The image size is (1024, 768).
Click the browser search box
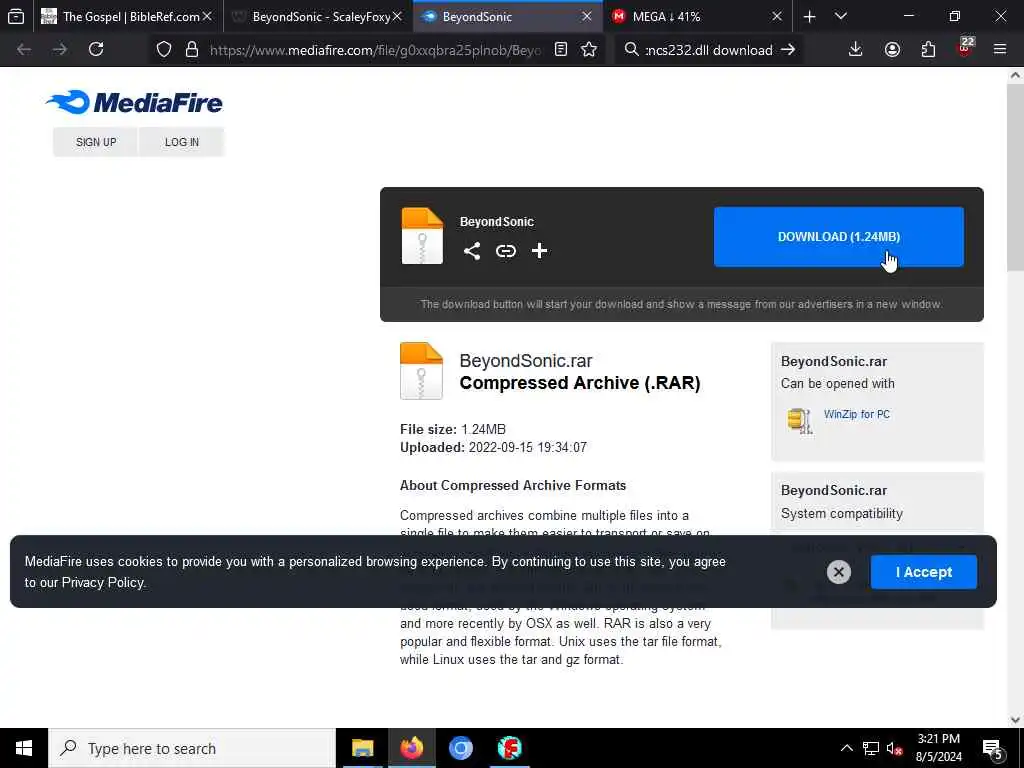point(709,50)
